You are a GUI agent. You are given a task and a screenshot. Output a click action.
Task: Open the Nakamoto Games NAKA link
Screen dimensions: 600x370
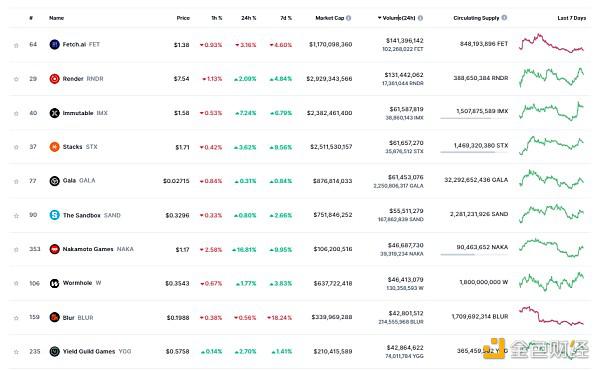tap(98, 249)
